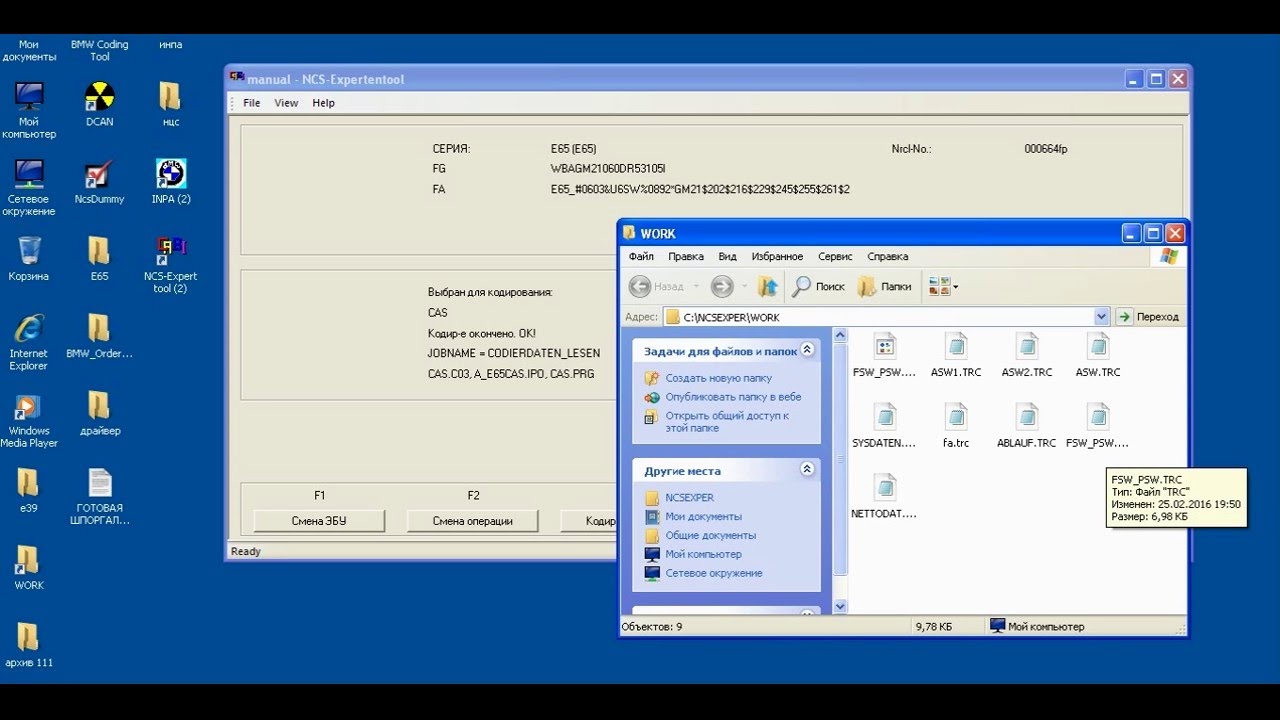Open Мои документы link in side panel
The image size is (1280, 720).
[703, 517]
